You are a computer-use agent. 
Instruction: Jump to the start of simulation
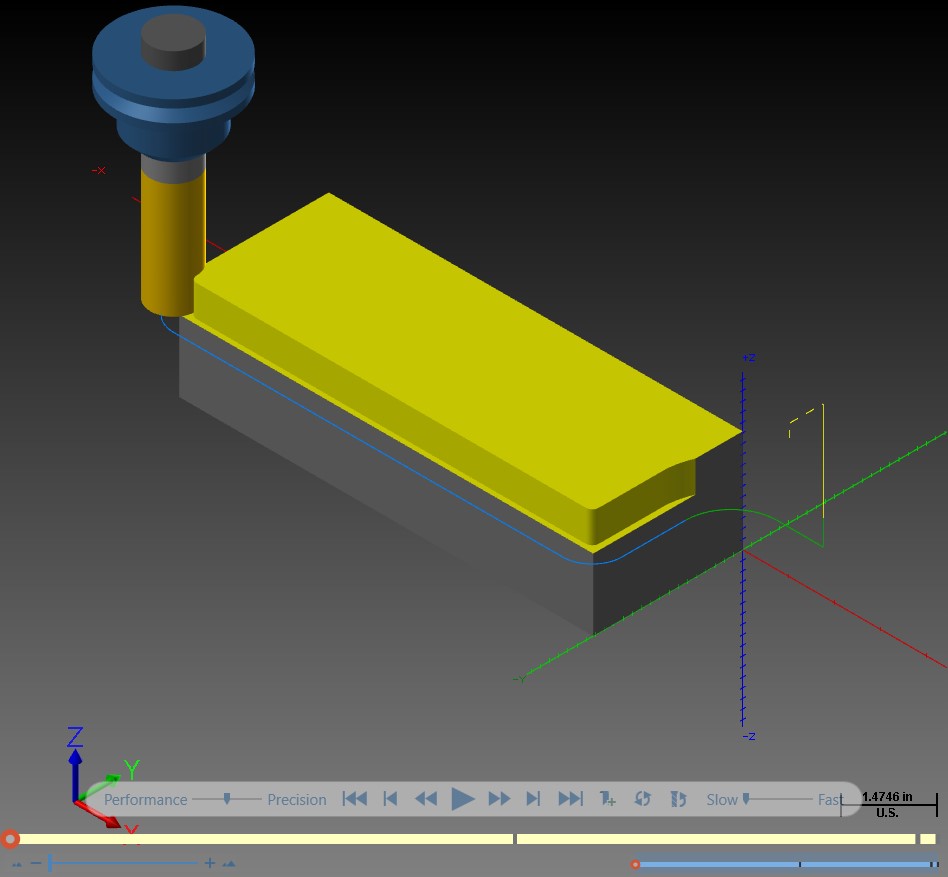(355, 799)
